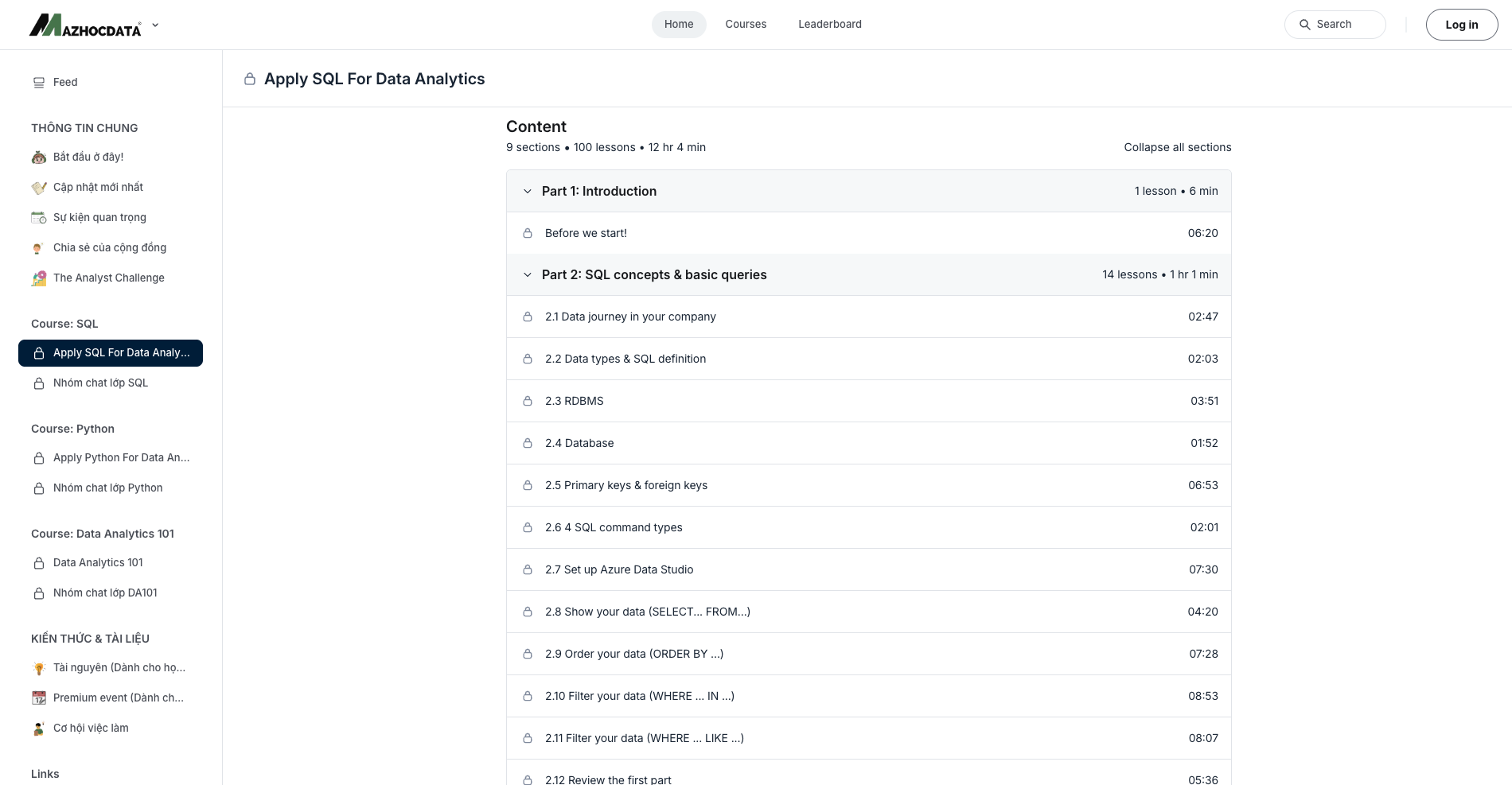Click Collapse all sections link

[1177, 148]
